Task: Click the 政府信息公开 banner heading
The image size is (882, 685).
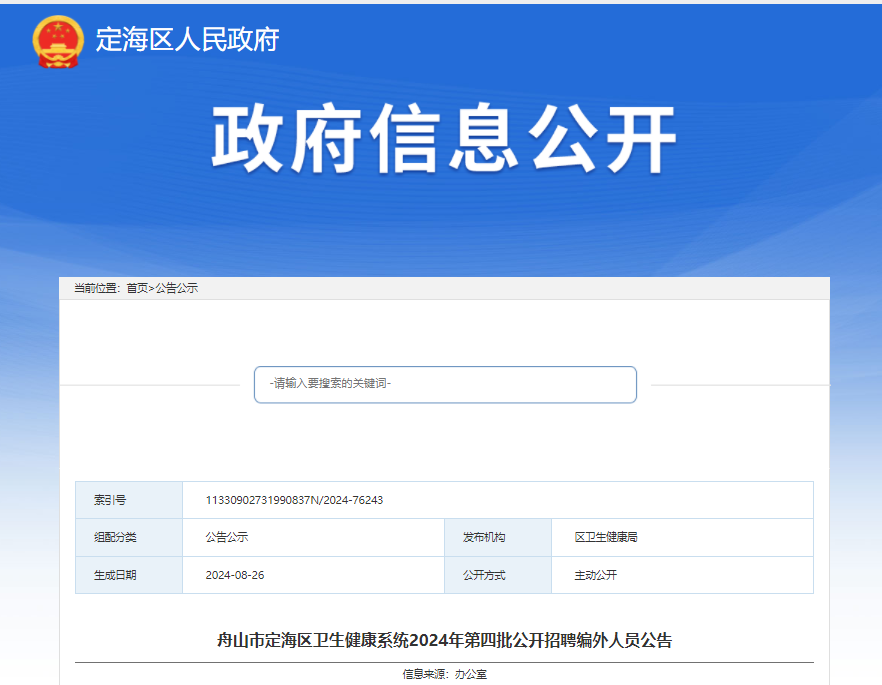Action: pos(444,138)
